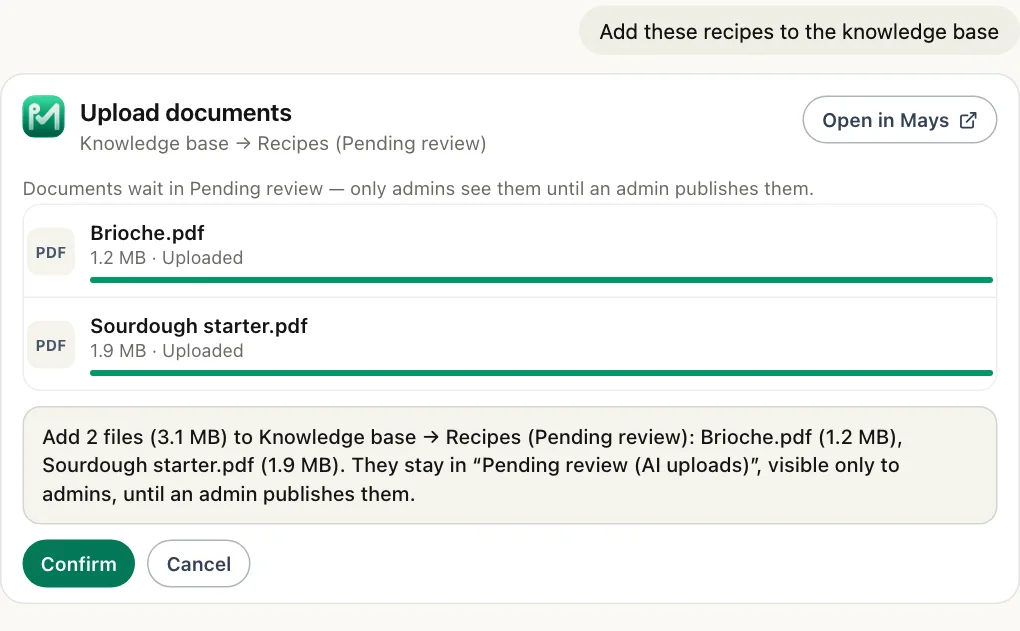Click the 'Add these recipes to the knowledge base' message
The image size is (1020, 631).
(x=799, y=31)
